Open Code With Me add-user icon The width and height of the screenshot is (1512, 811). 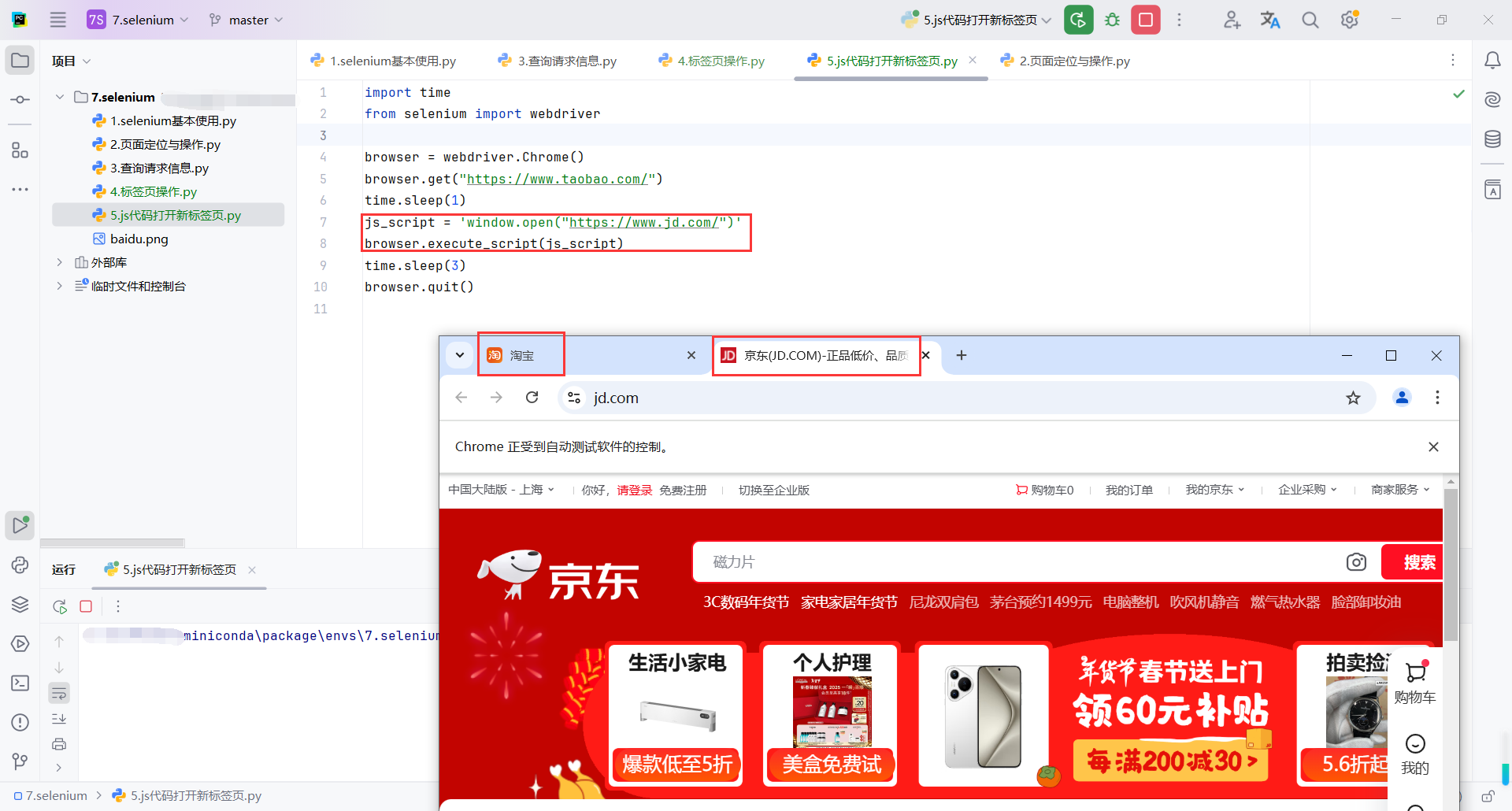[x=1232, y=20]
